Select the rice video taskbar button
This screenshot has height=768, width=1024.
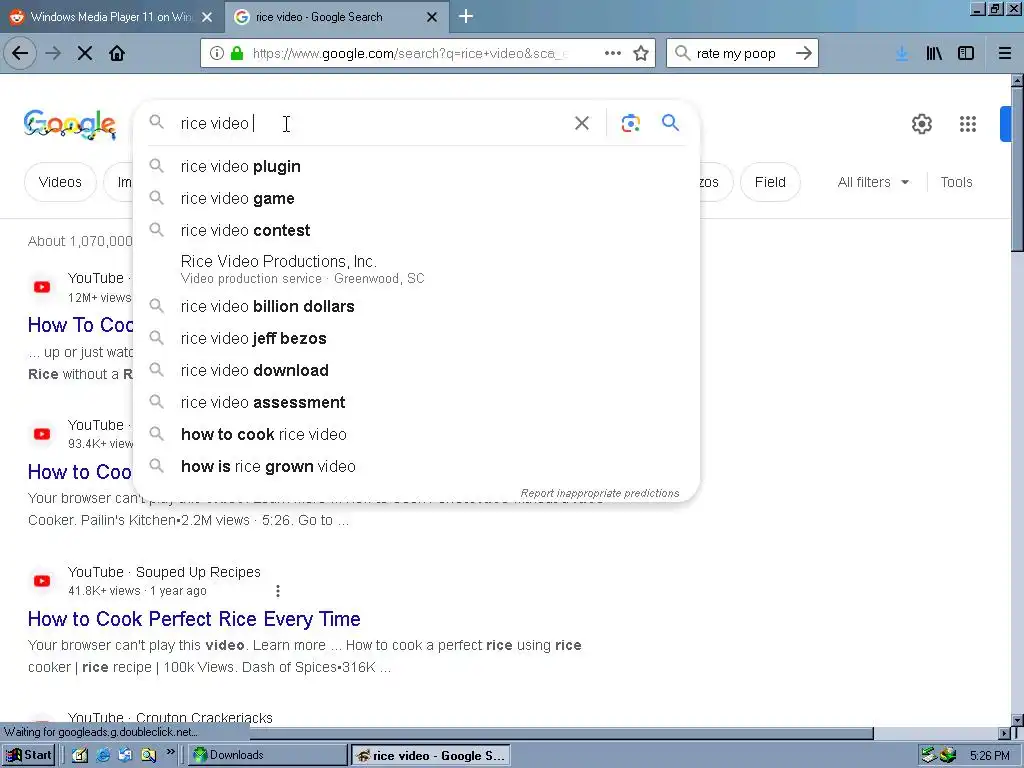[430, 755]
